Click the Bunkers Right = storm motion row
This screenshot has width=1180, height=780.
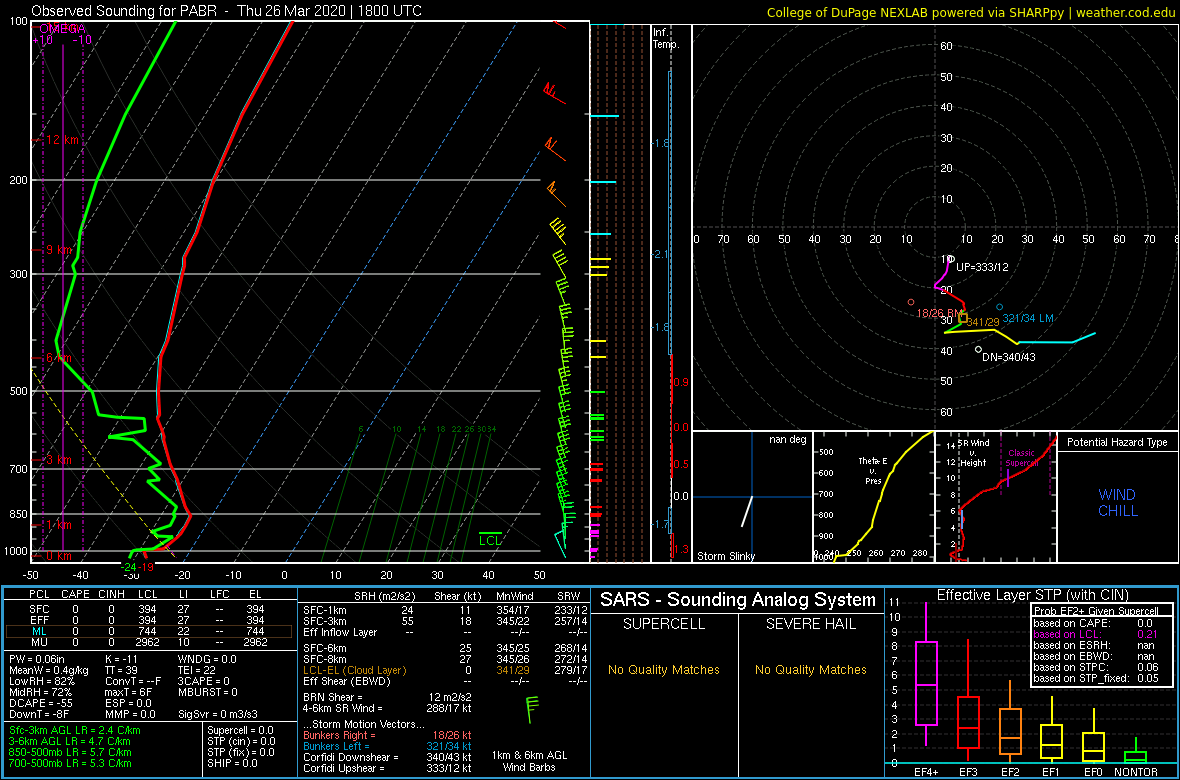pyautogui.click(x=388, y=734)
